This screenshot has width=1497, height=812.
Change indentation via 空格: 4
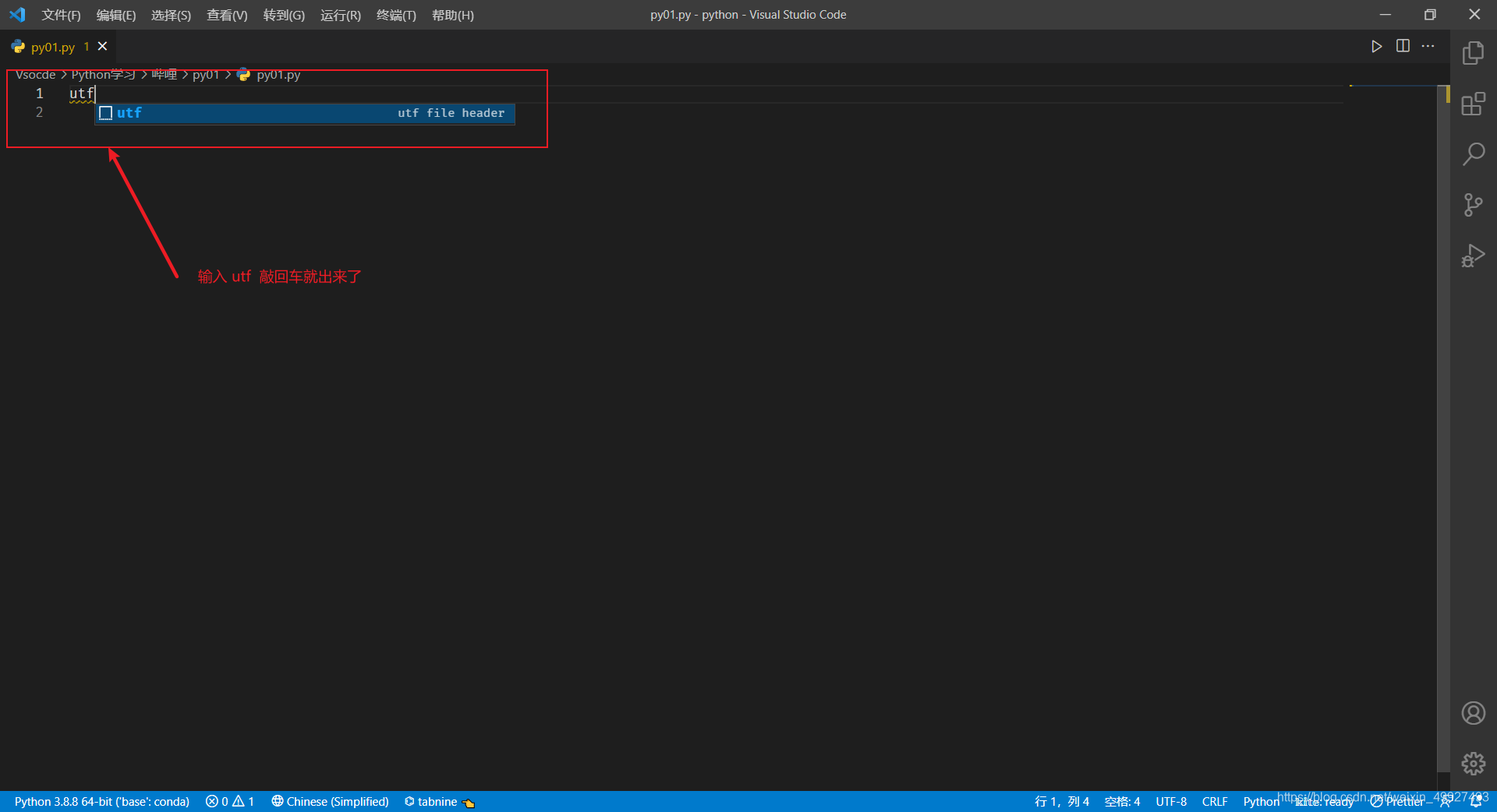coord(1122,802)
